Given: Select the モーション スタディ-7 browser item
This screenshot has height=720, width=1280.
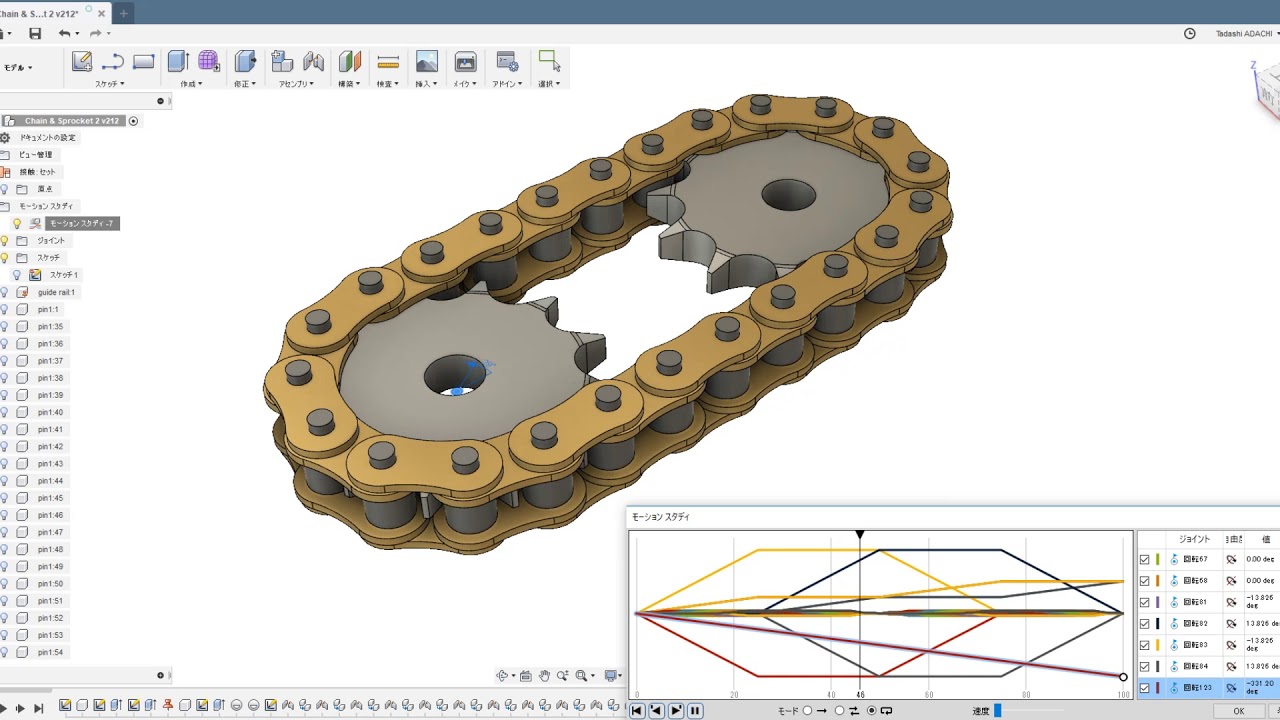Looking at the screenshot, I should click(x=82, y=223).
